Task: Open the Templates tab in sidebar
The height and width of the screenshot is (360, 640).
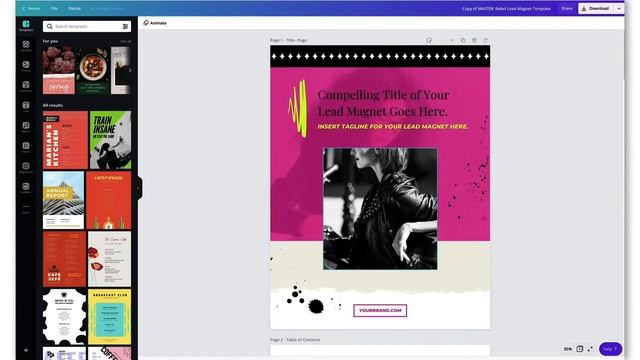Action: [26, 26]
